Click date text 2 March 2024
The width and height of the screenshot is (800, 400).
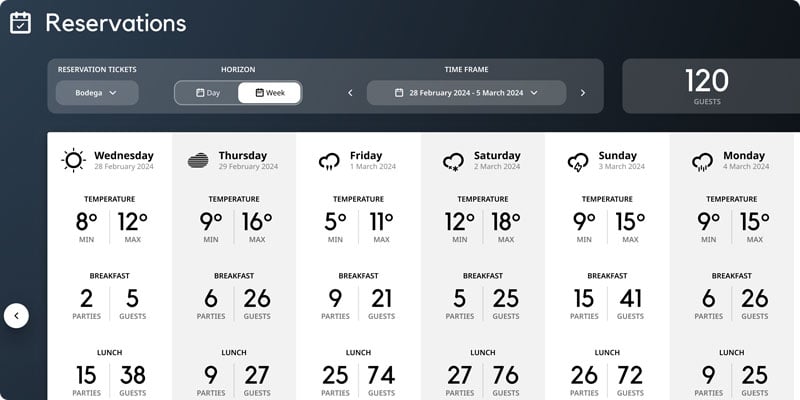tap(497, 167)
